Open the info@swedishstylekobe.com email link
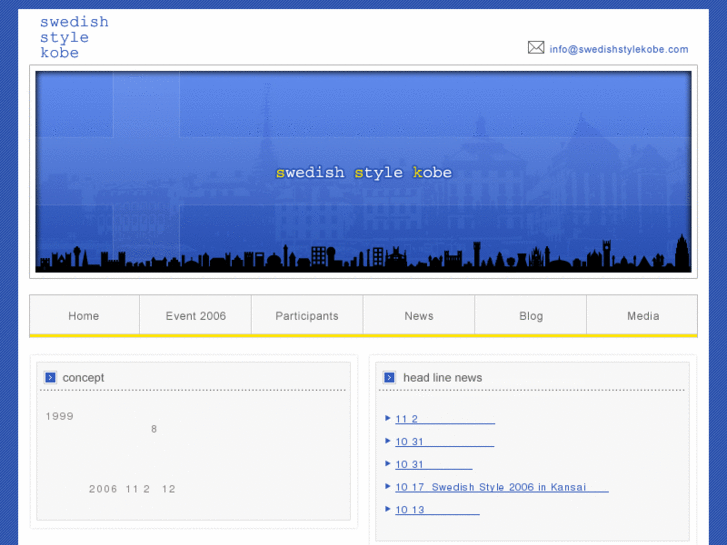 [x=619, y=49]
